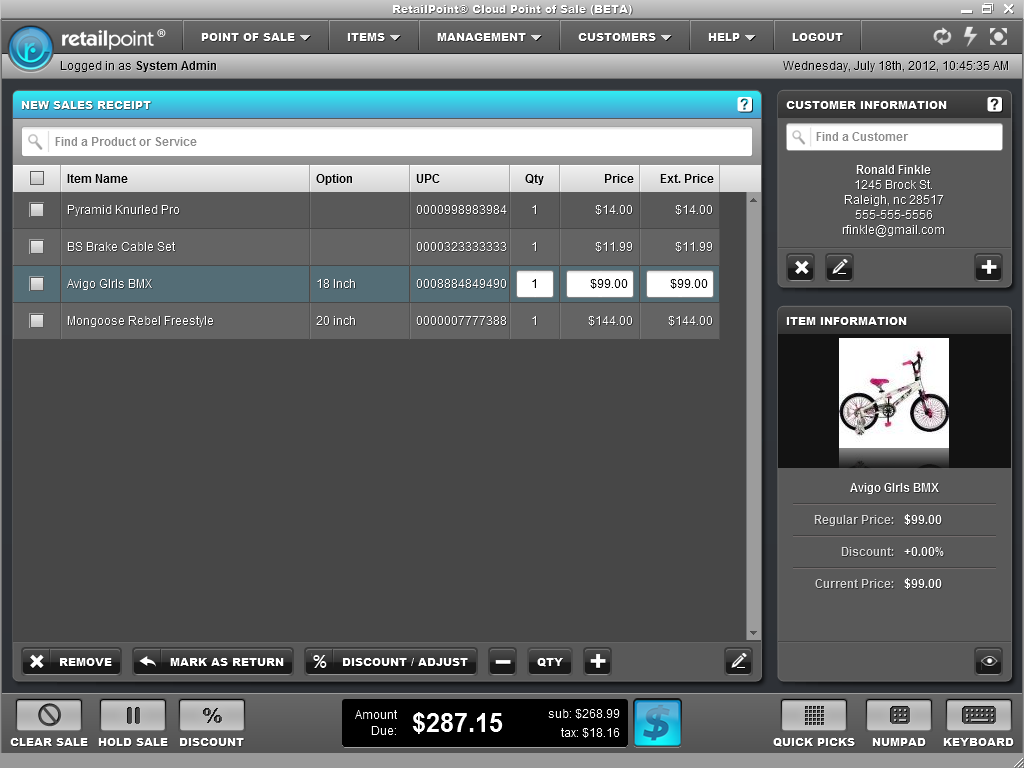The width and height of the screenshot is (1024, 768).
Task: Open the Numpad
Action: click(899, 716)
